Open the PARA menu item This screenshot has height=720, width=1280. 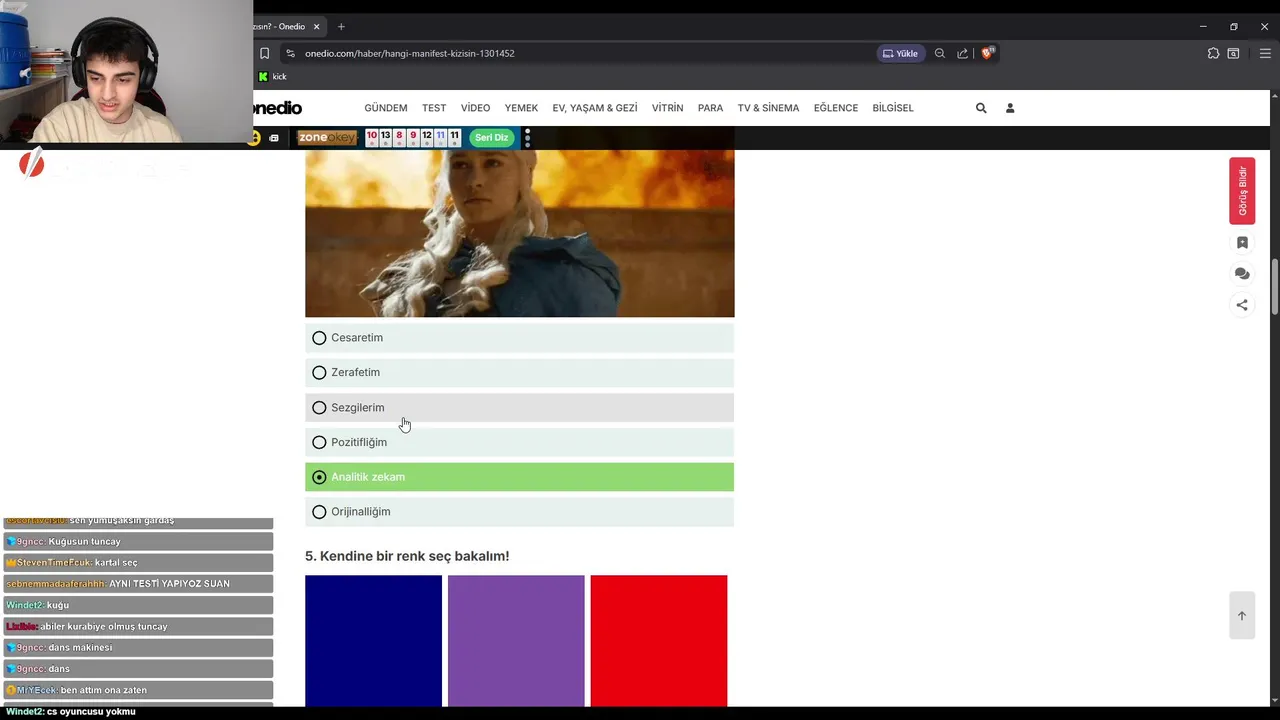[710, 108]
